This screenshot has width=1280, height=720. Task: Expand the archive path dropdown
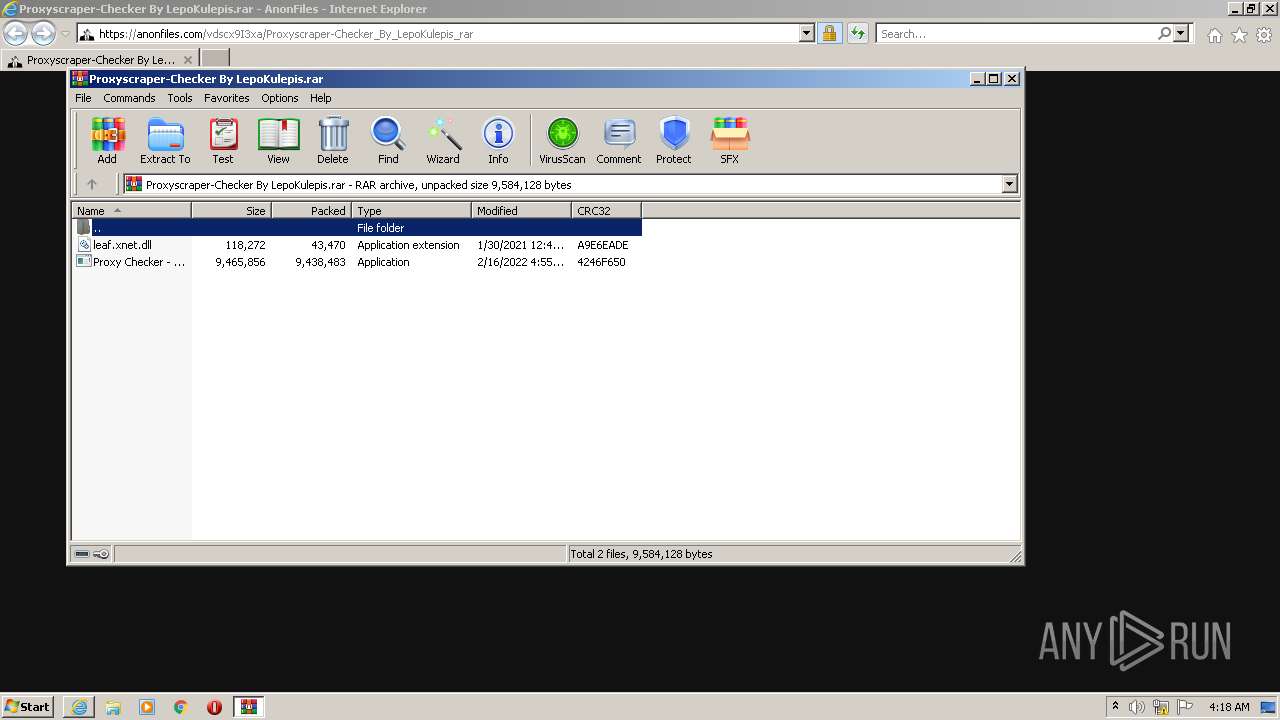pos(1009,184)
